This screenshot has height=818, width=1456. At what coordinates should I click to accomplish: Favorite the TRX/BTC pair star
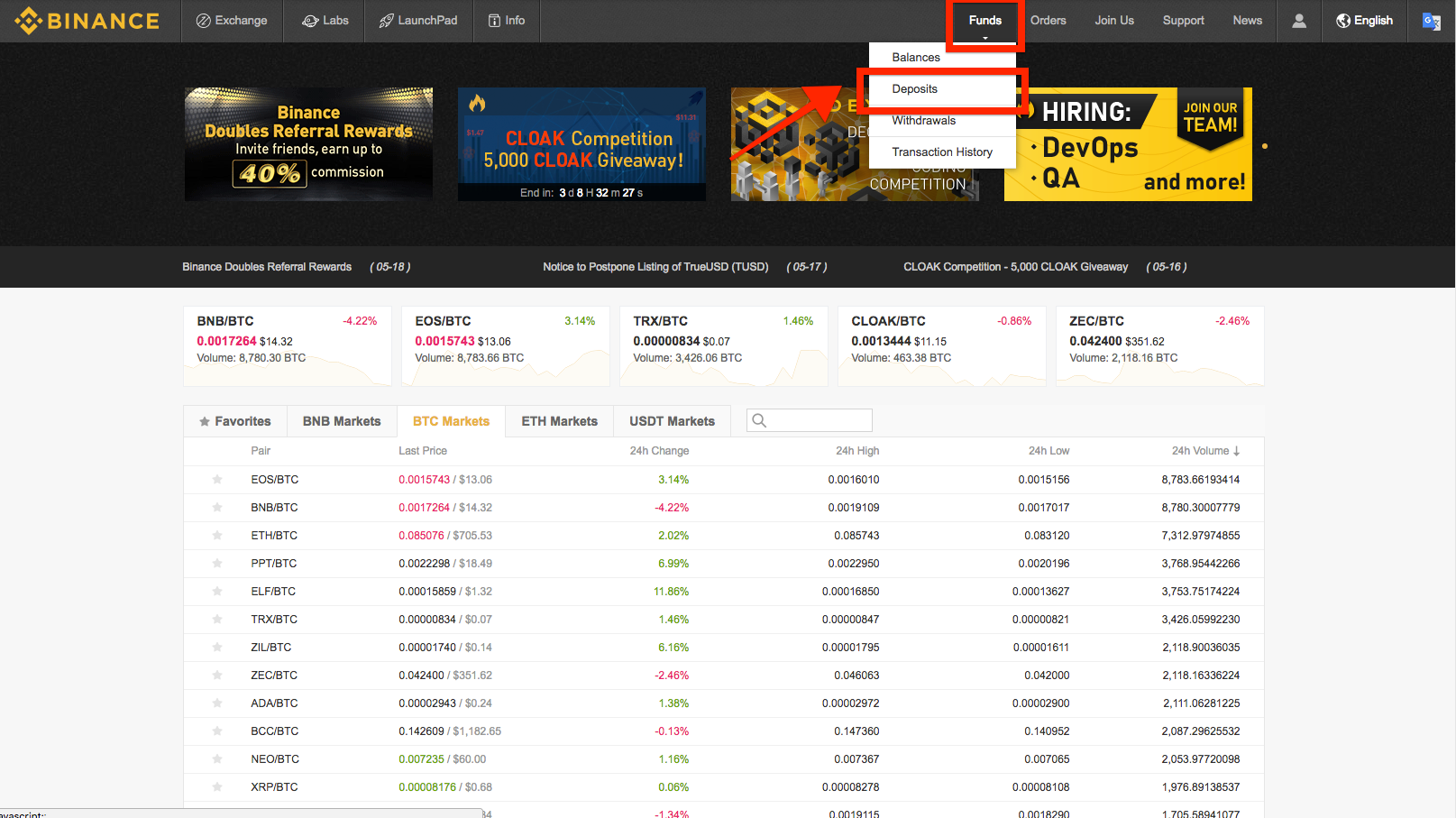point(217,620)
